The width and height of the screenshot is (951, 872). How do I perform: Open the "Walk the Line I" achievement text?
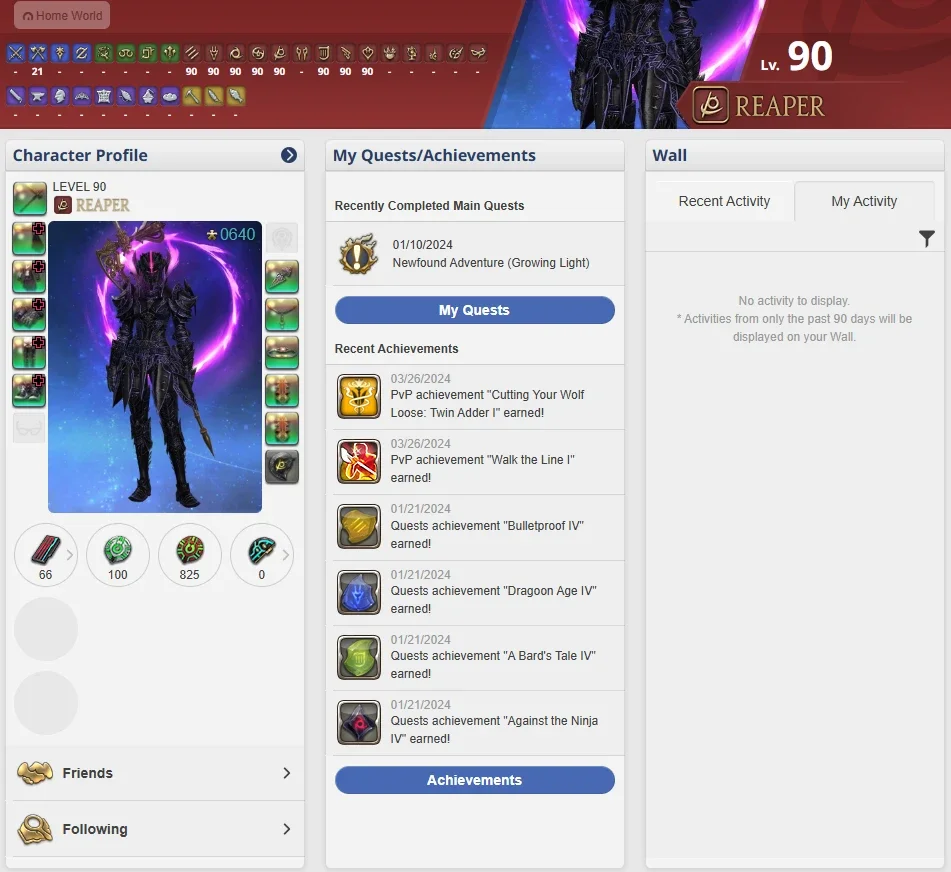click(x=482, y=469)
